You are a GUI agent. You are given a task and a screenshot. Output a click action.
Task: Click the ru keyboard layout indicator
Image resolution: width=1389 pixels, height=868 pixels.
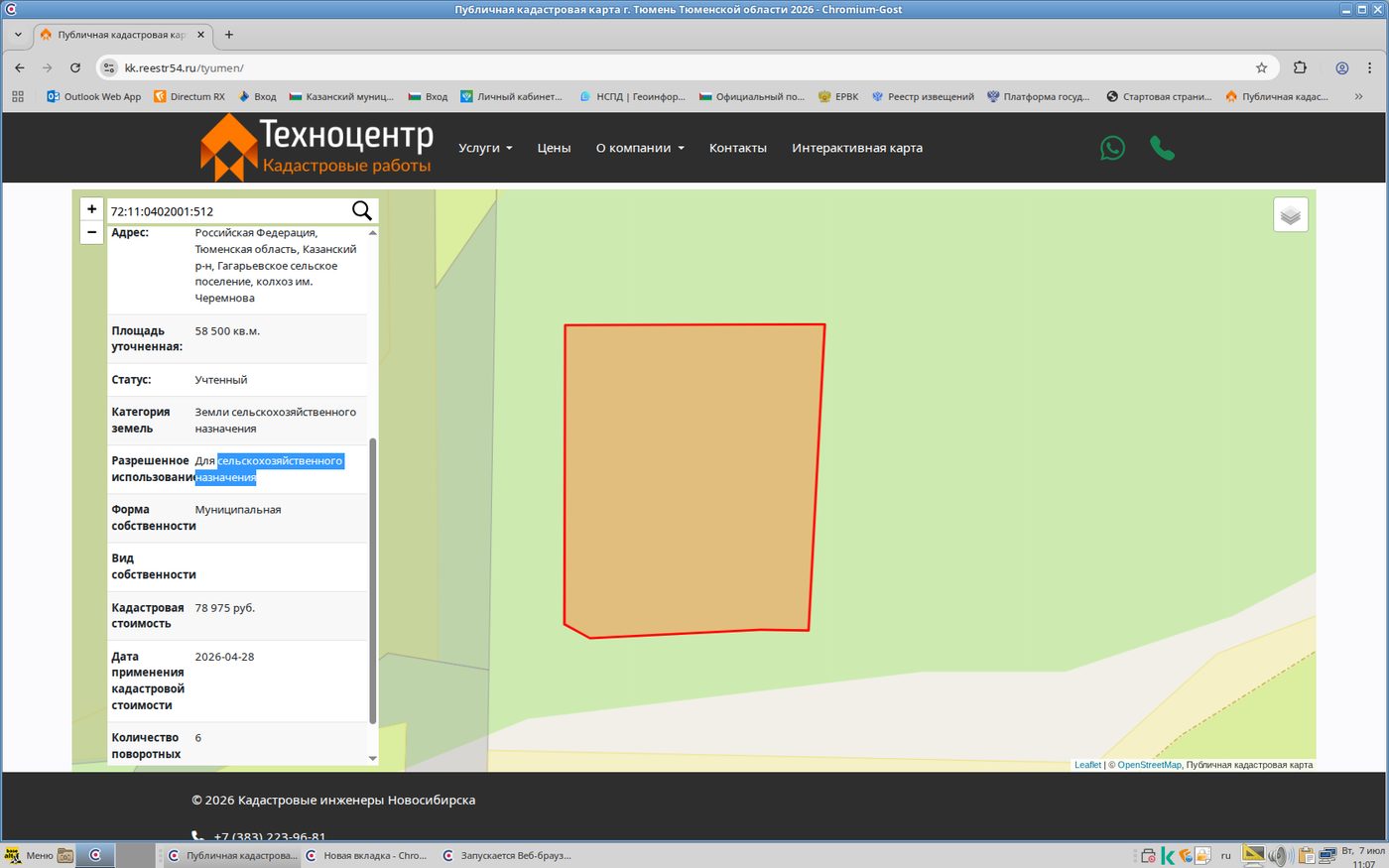1226,855
